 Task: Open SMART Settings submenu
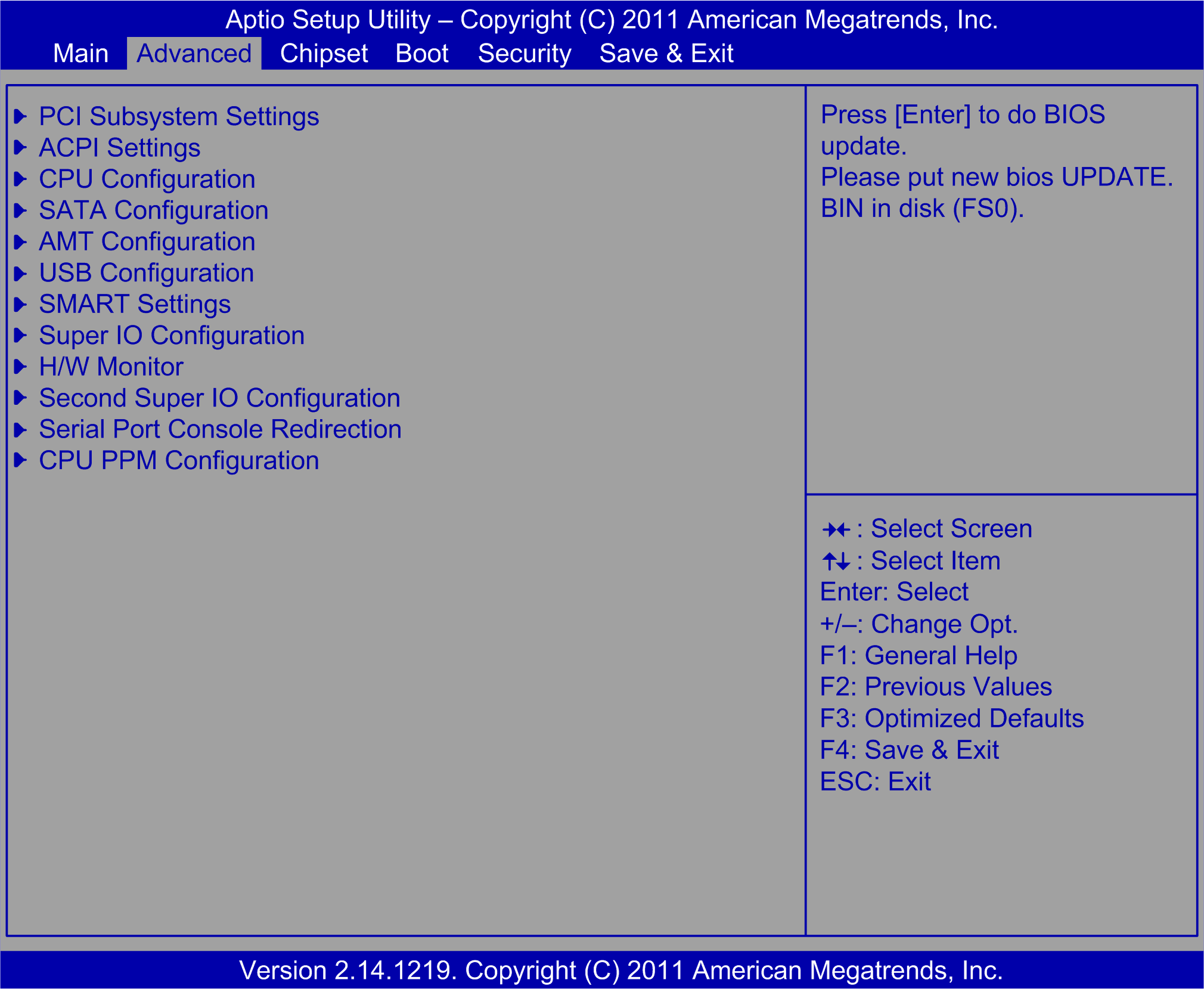(135, 304)
